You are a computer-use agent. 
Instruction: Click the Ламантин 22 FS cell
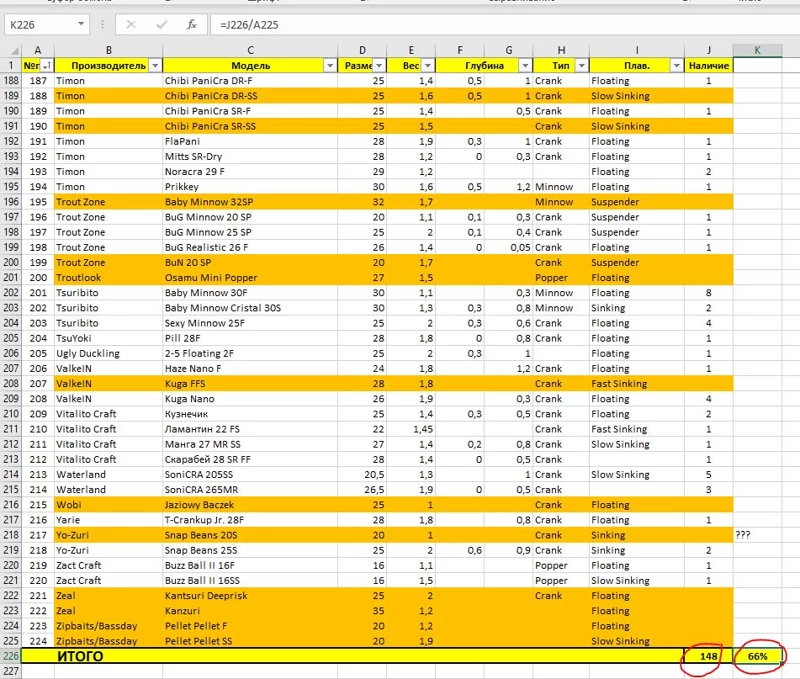[250, 429]
